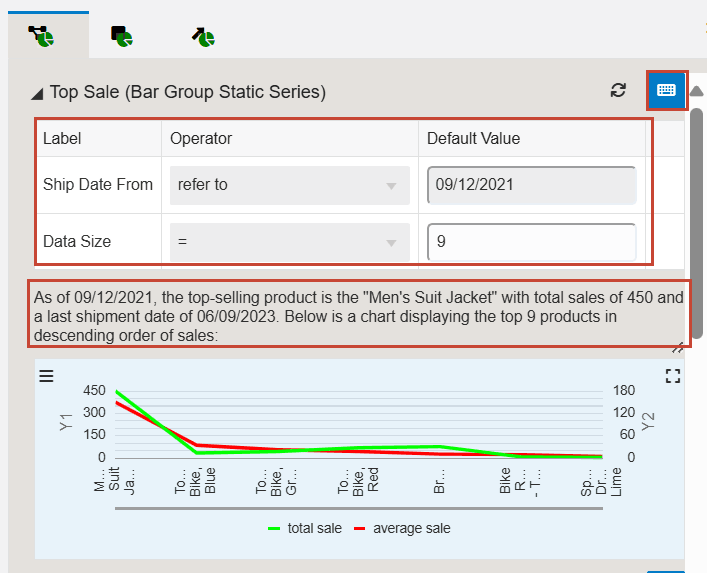
Task: Click the blue keyboard parameters icon
Action: pyautogui.click(x=666, y=90)
